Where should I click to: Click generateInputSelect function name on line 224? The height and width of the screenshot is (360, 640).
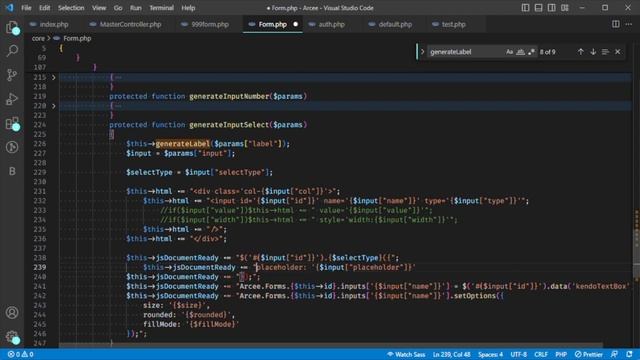[x=229, y=124]
